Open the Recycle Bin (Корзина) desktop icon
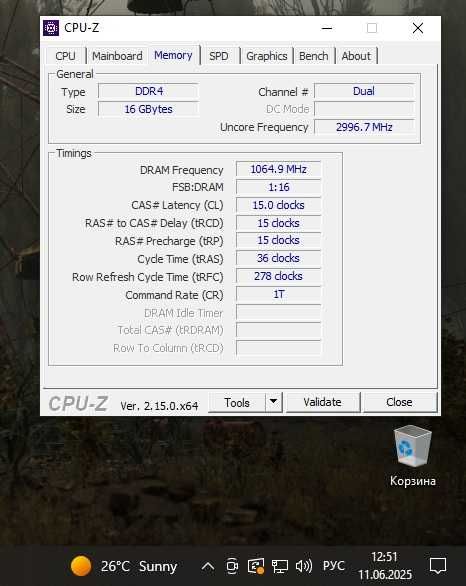 click(x=413, y=456)
